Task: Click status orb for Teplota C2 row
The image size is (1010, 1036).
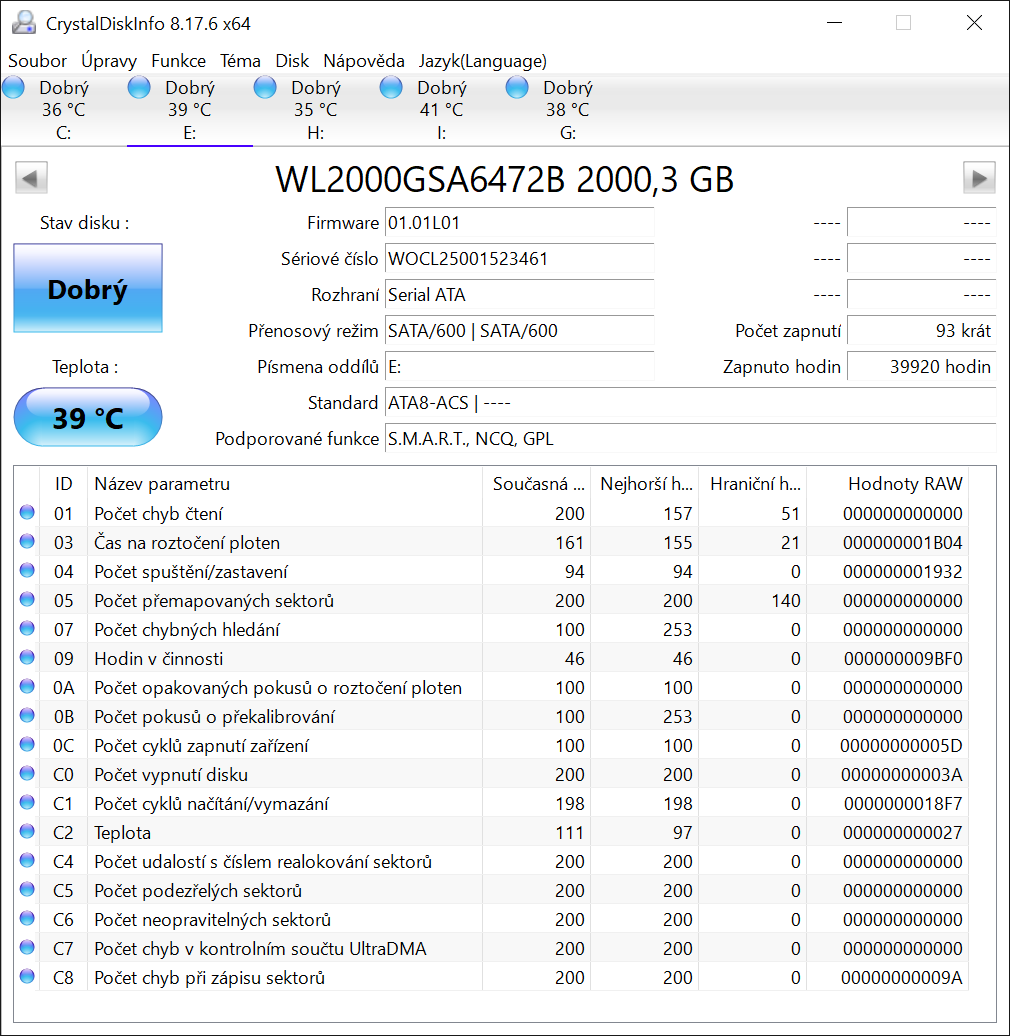Action: [x=27, y=832]
